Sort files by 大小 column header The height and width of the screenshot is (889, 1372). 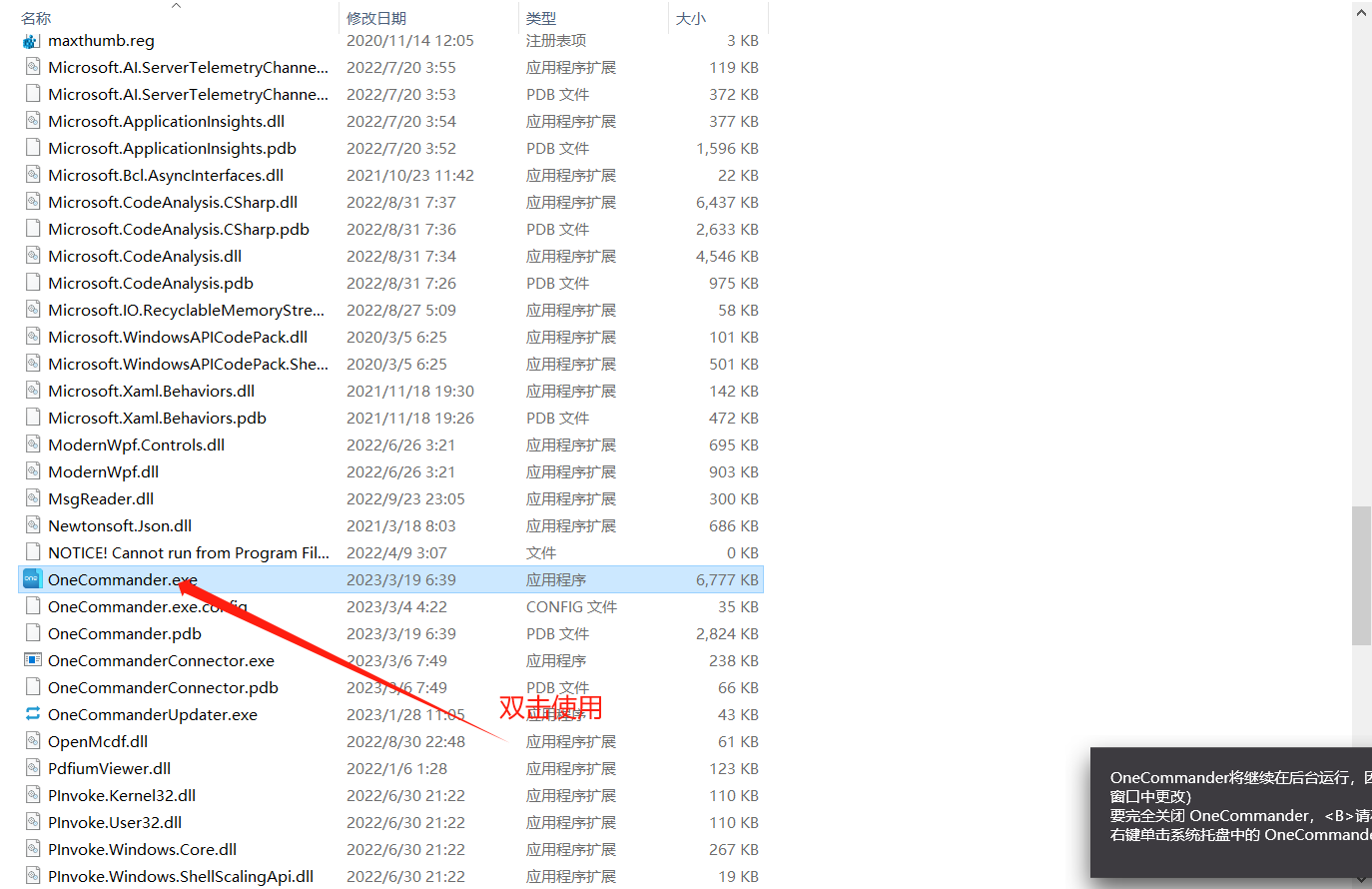(x=691, y=18)
